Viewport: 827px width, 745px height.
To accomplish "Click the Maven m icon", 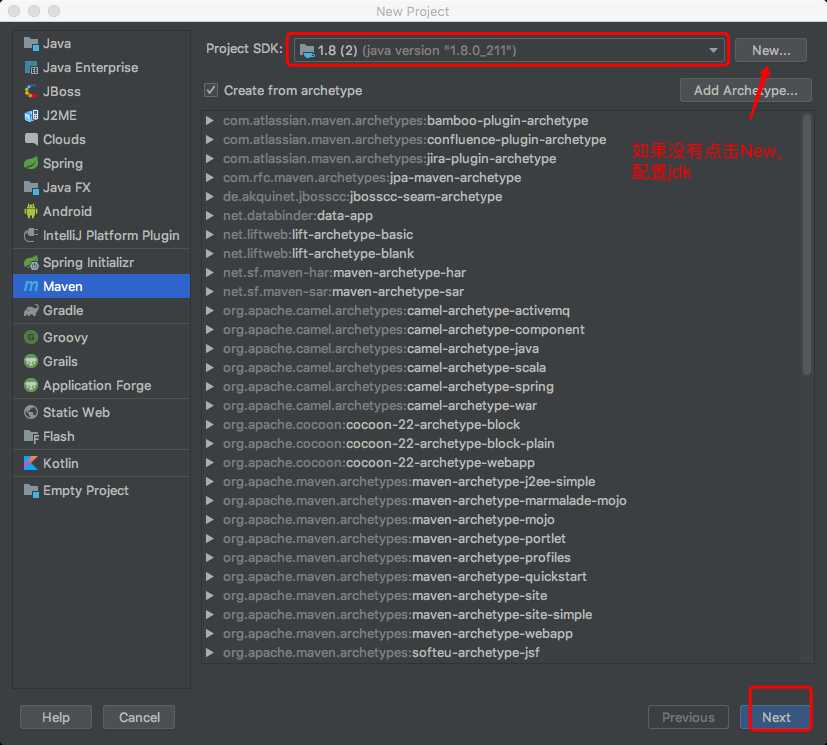I will pos(31,286).
